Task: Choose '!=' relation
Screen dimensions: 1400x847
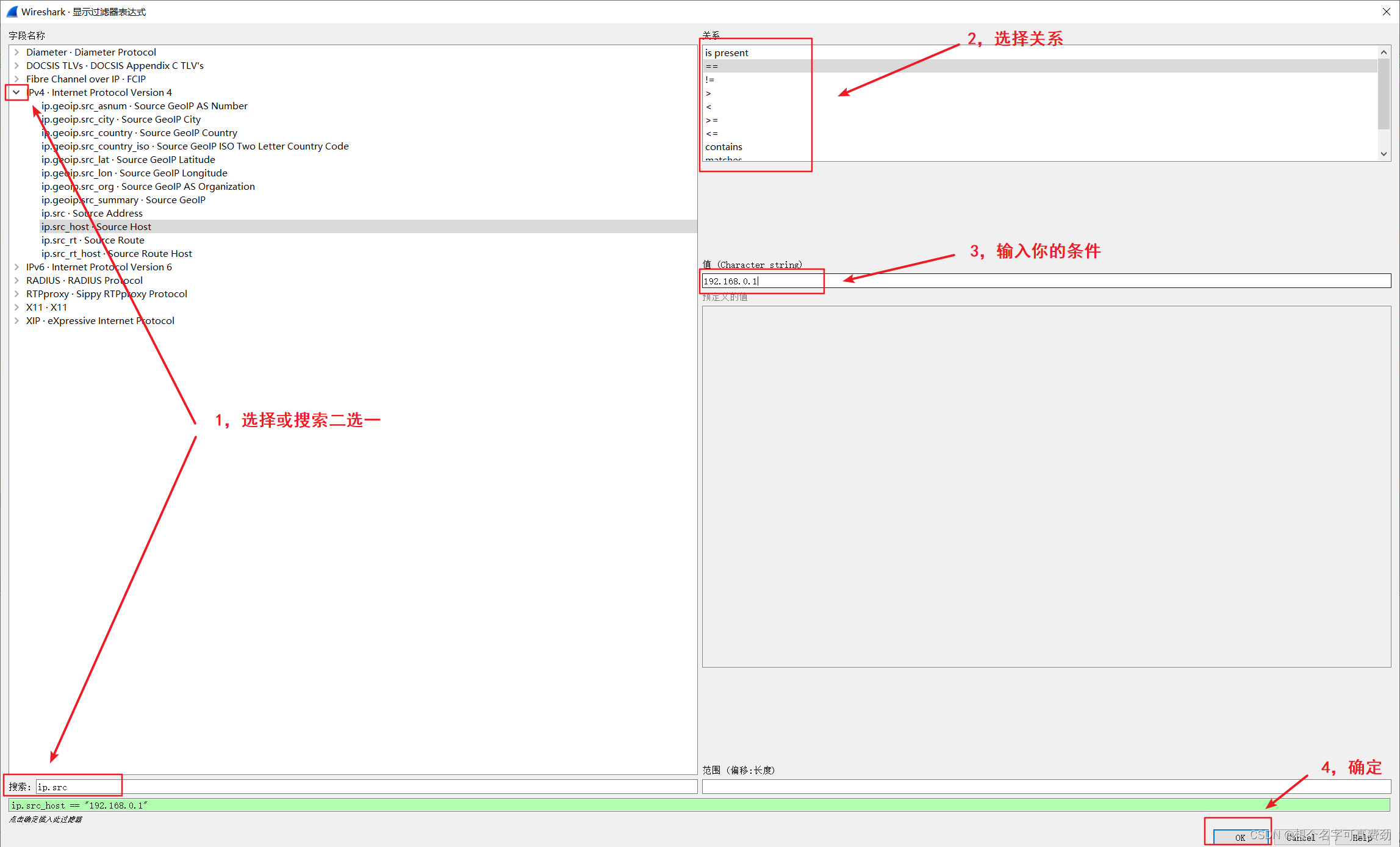Action: click(x=1040, y=80)
